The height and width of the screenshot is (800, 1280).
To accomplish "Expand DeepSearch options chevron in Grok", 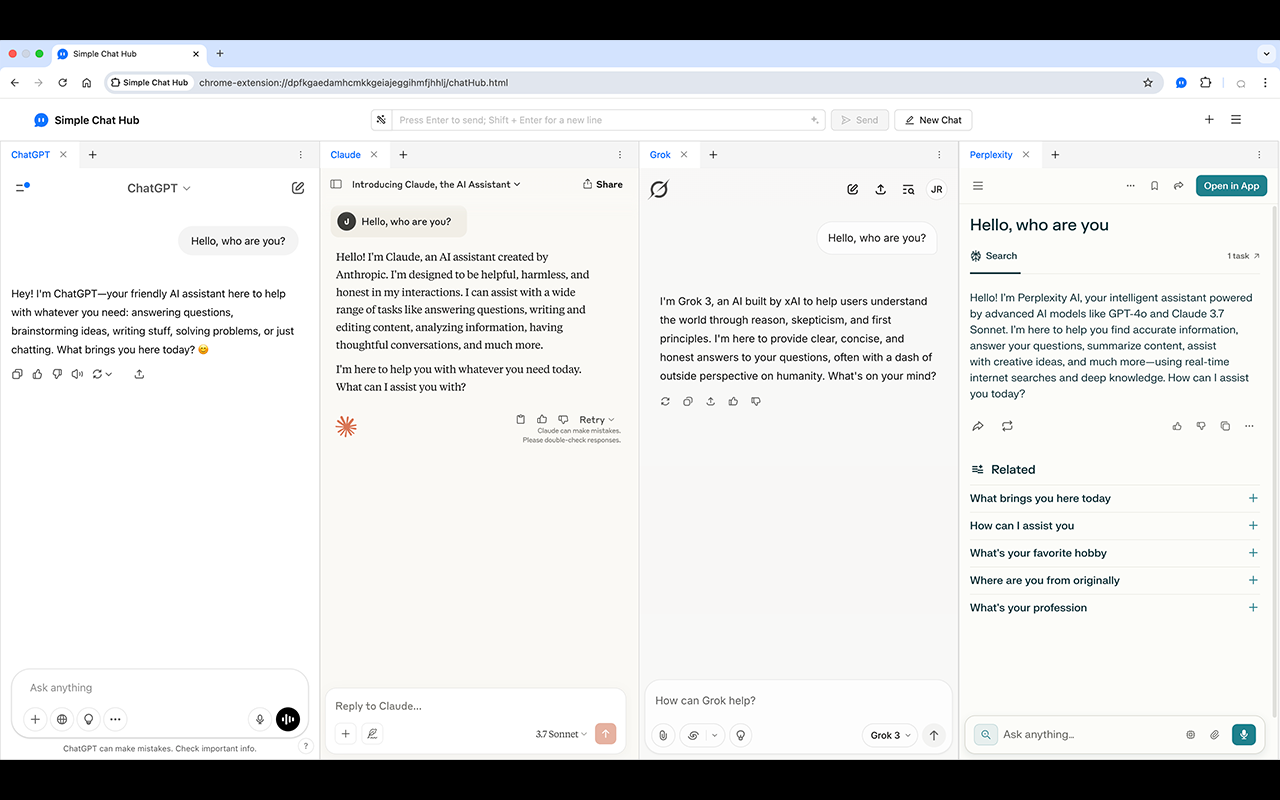I will point(714,735).
